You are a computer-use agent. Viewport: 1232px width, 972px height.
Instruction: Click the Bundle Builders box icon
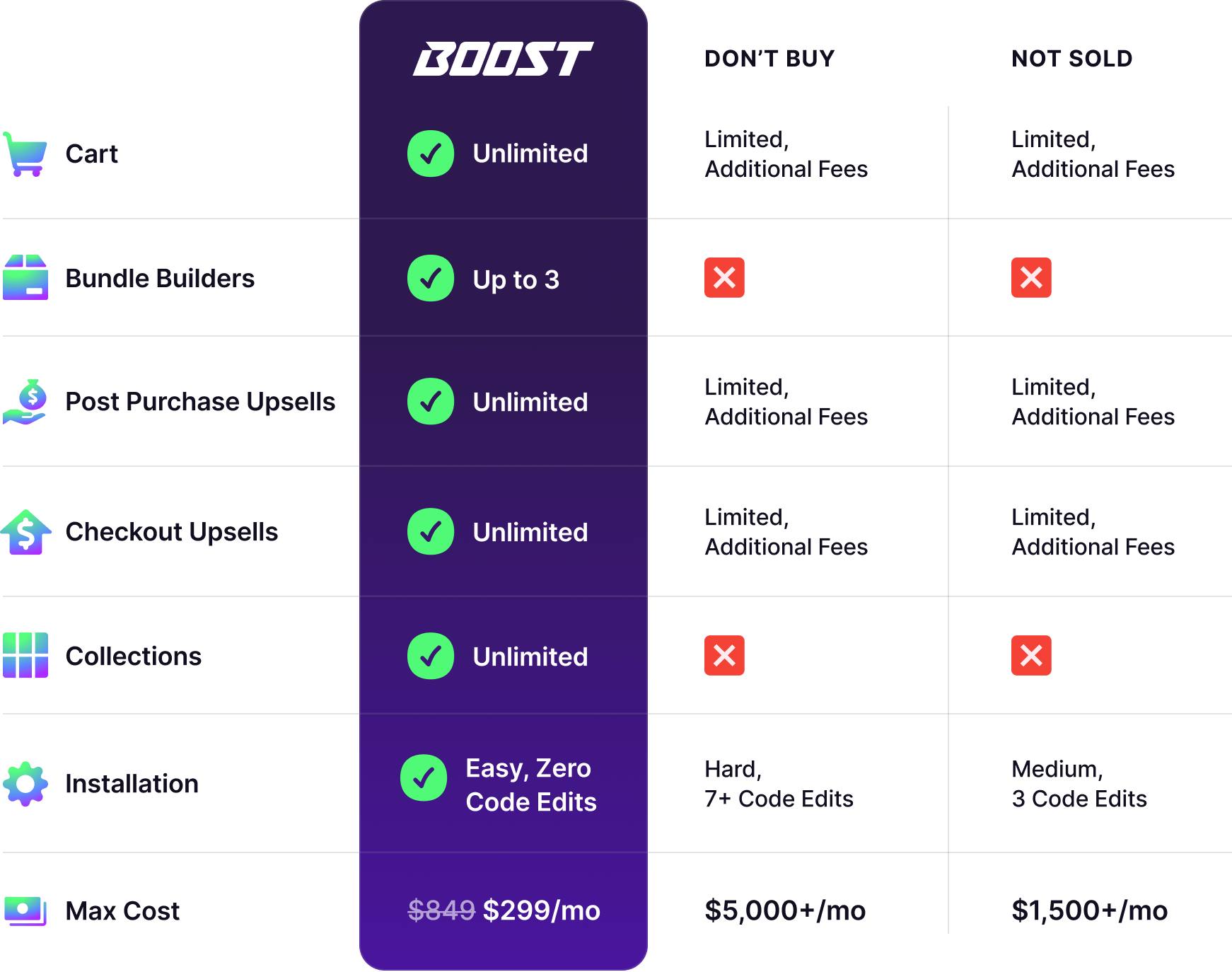[x=25, y=278]
